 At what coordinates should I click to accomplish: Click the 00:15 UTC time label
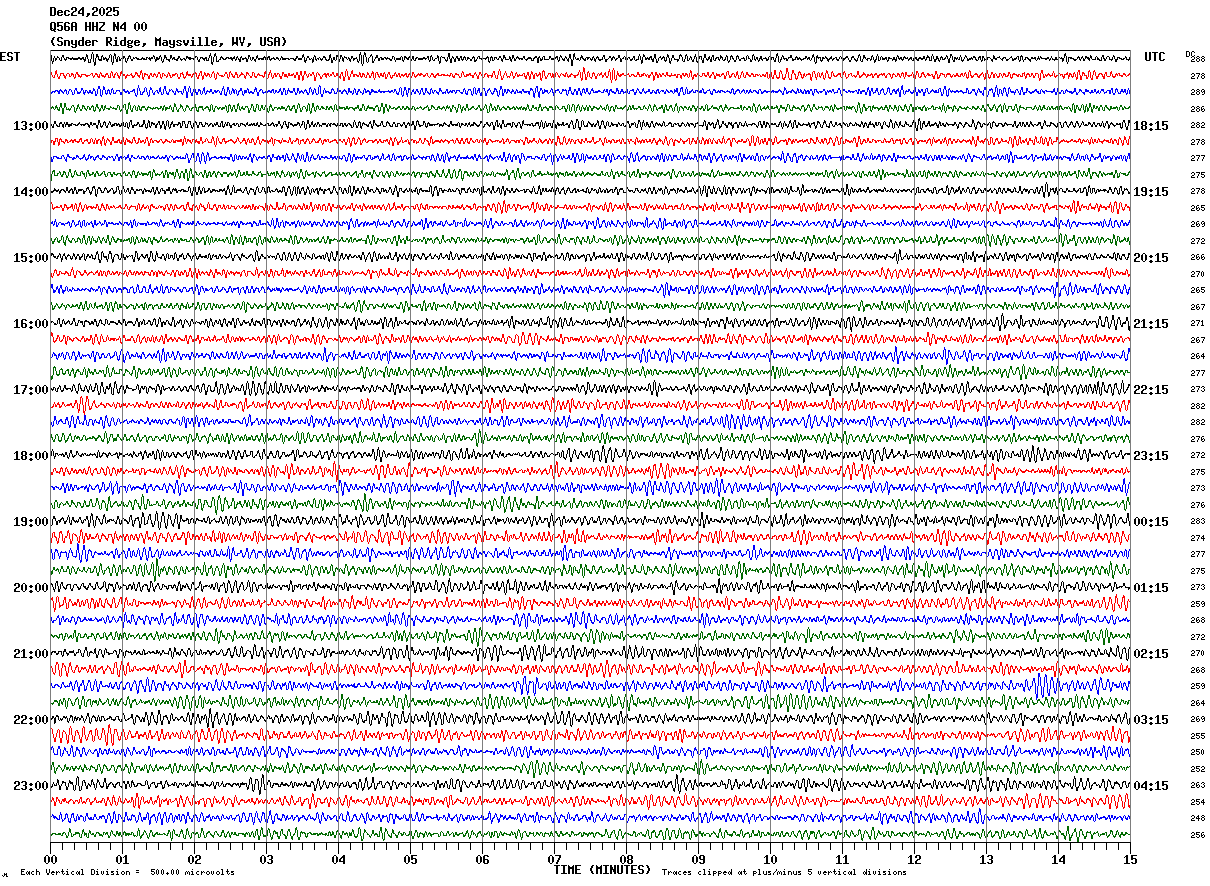(x=1151, y=522)
